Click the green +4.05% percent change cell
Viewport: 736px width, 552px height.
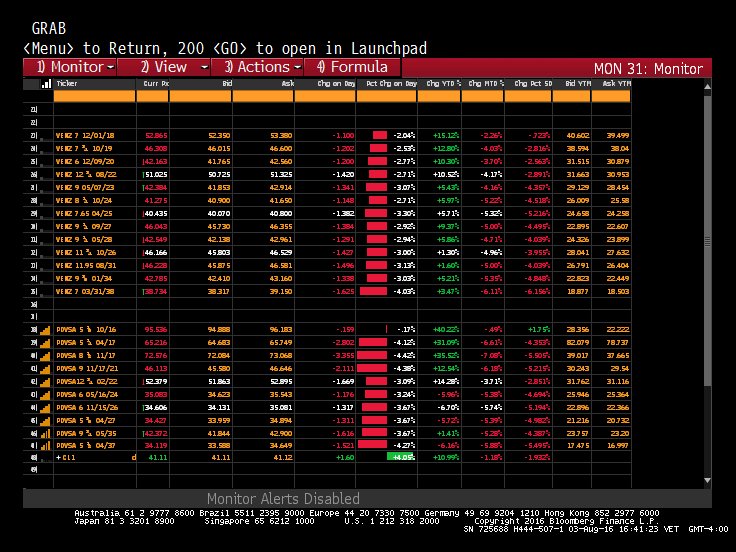pyautogui.click(x=401, y=457)
